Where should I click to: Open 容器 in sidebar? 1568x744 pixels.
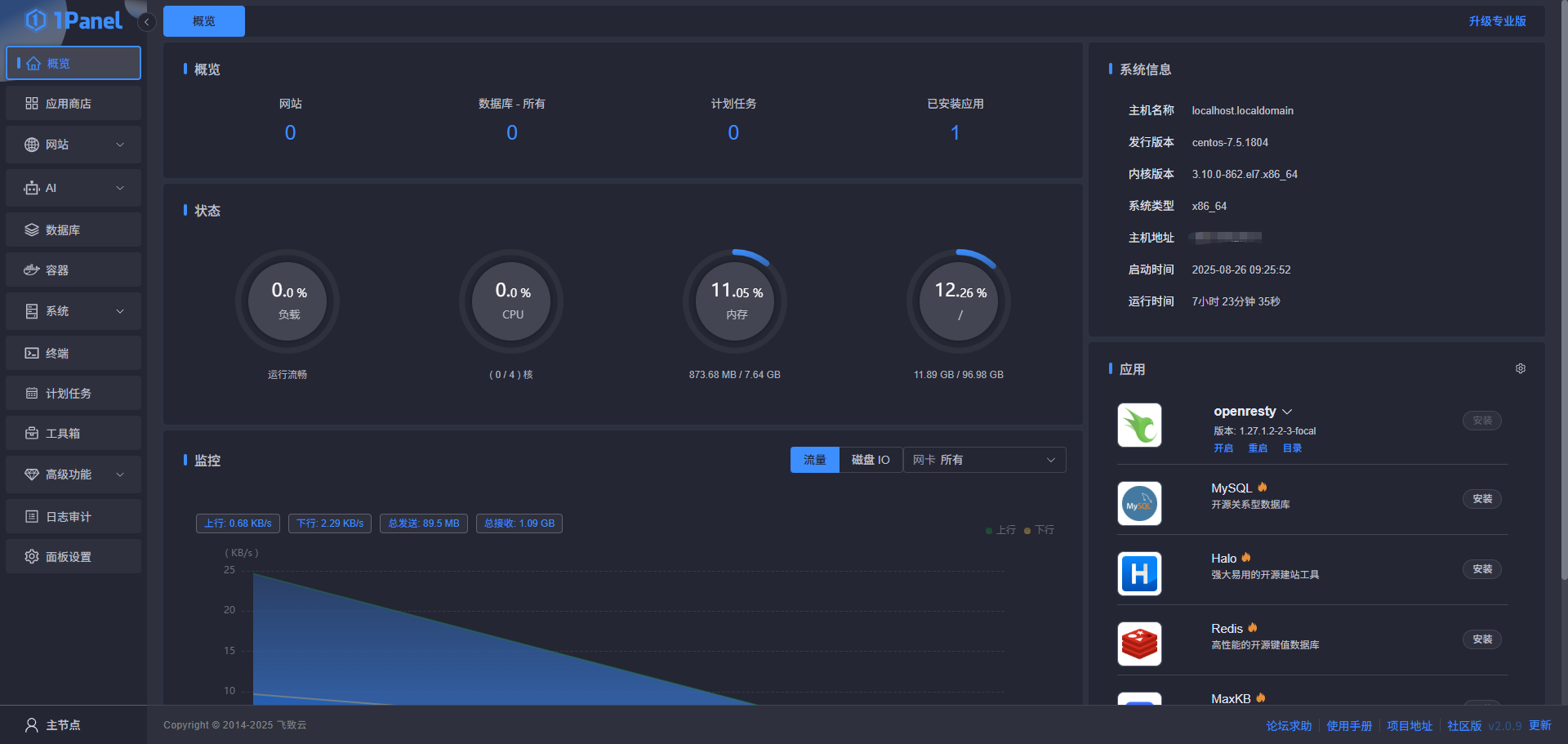[x=73, y=270]
